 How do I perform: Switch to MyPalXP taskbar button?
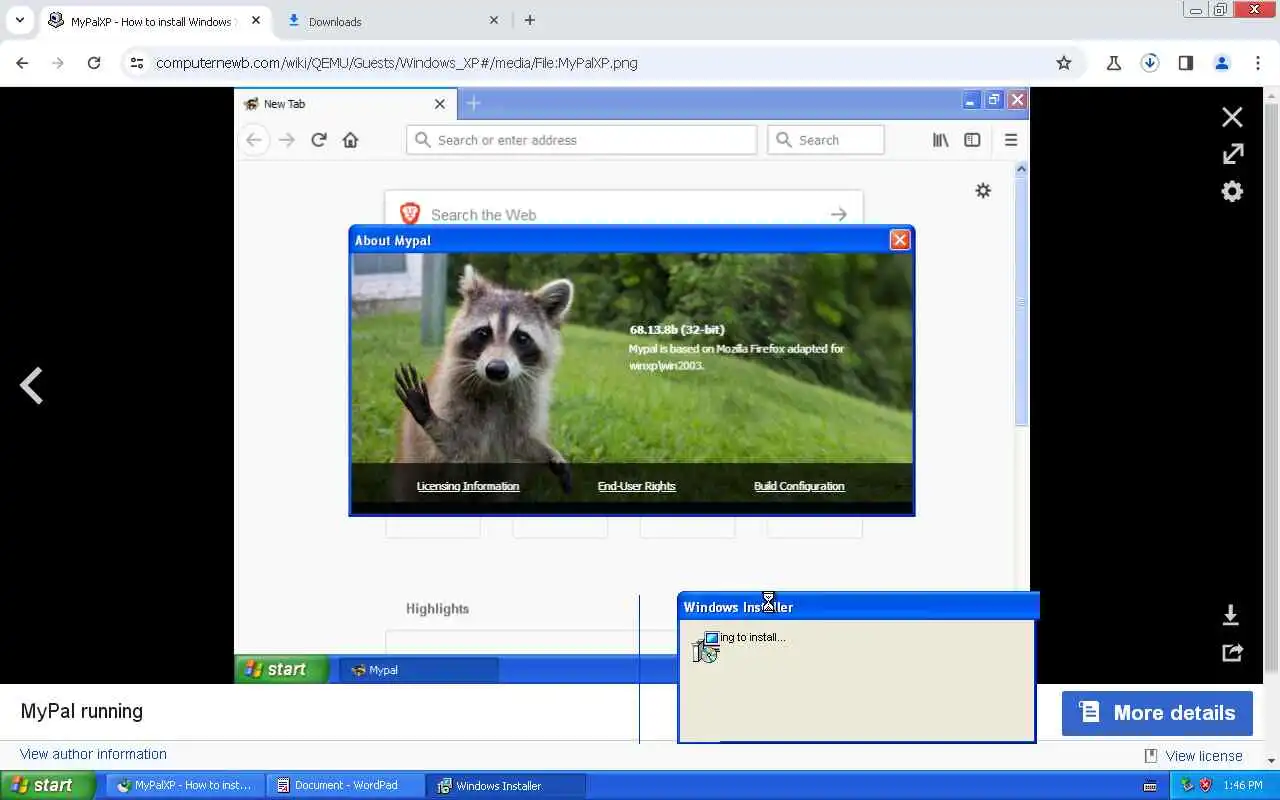(x=186, y=785)
